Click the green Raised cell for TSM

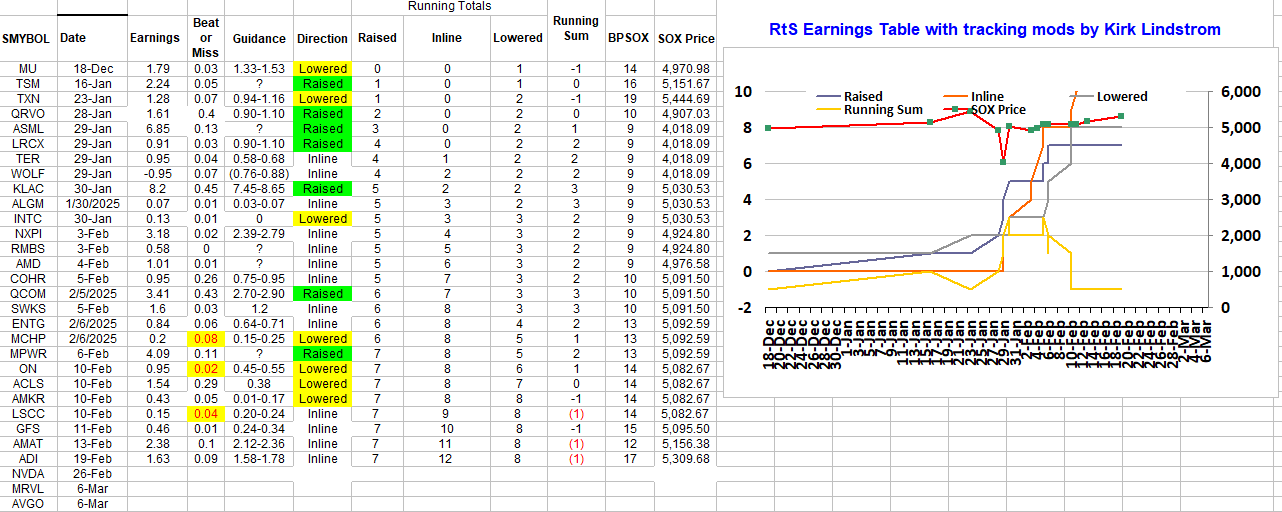pos(323,84)
